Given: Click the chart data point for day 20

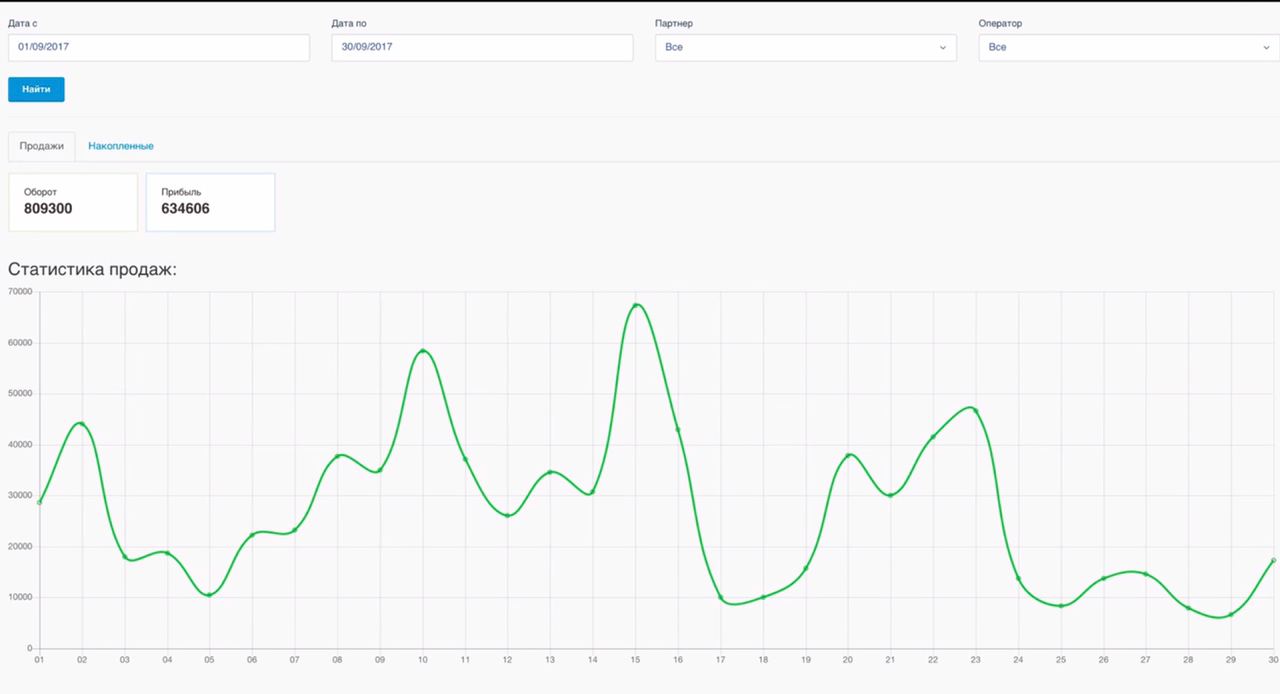Looking at the screenshot, I should coord(848,455).
